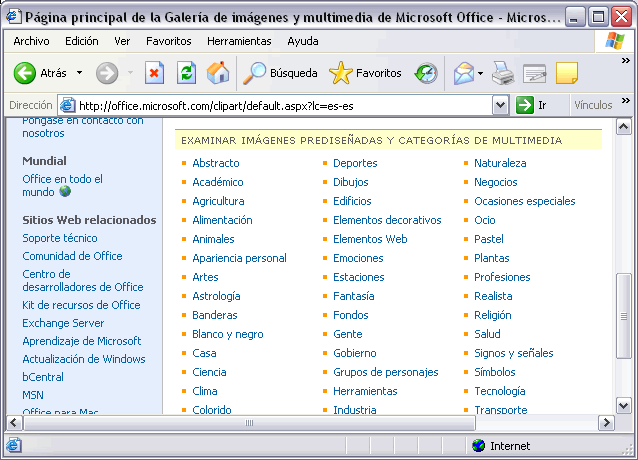Click the Mail envelope icon
Screen dimensions: 638x460
pyautogui.click(x=463, y=73)
